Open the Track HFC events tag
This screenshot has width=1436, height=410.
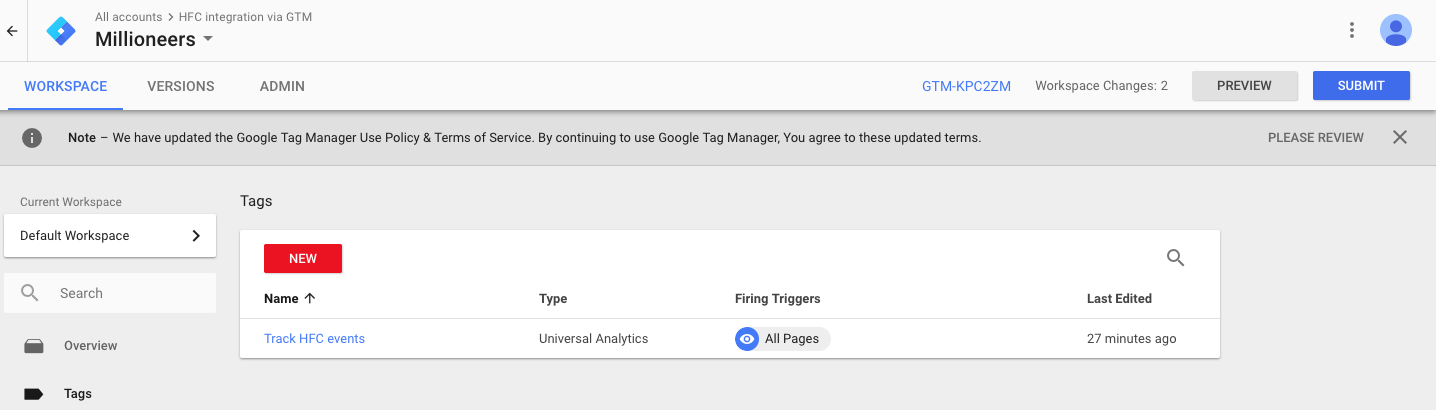pyautogui.click(x=314, y=339)
